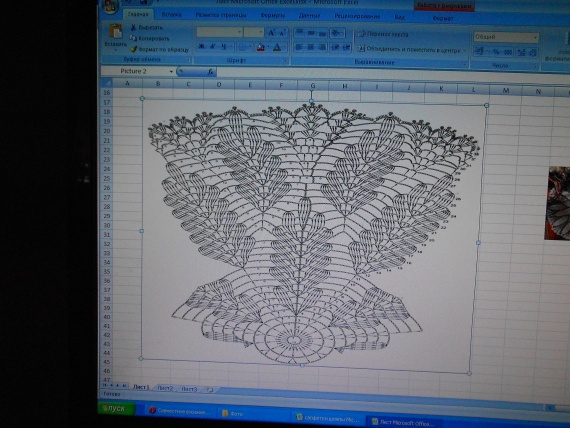Click the insert function fx icon
Screen dimensions: 570x428
[210, 72]
